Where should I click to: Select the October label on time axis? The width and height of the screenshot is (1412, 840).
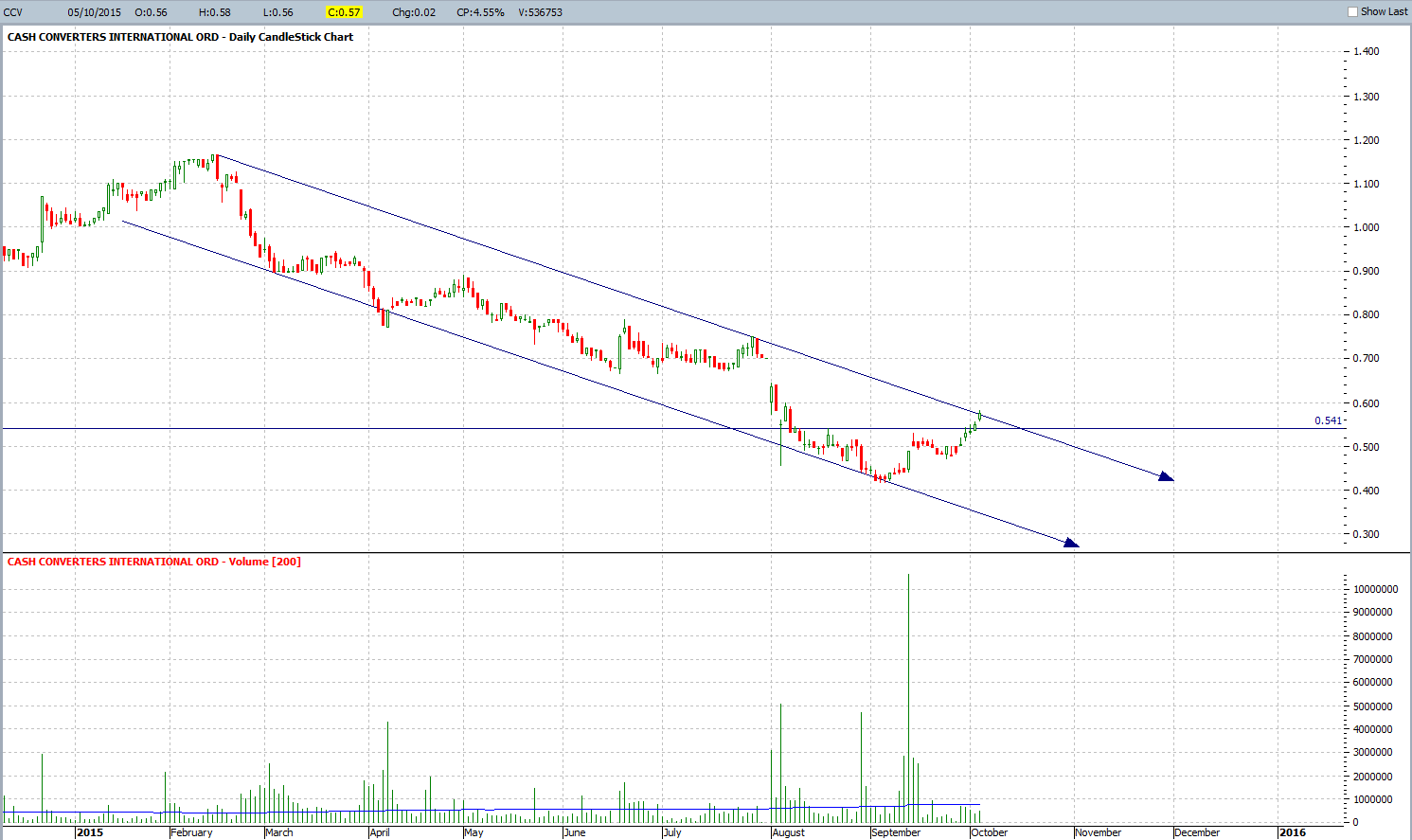pos(990,832)
